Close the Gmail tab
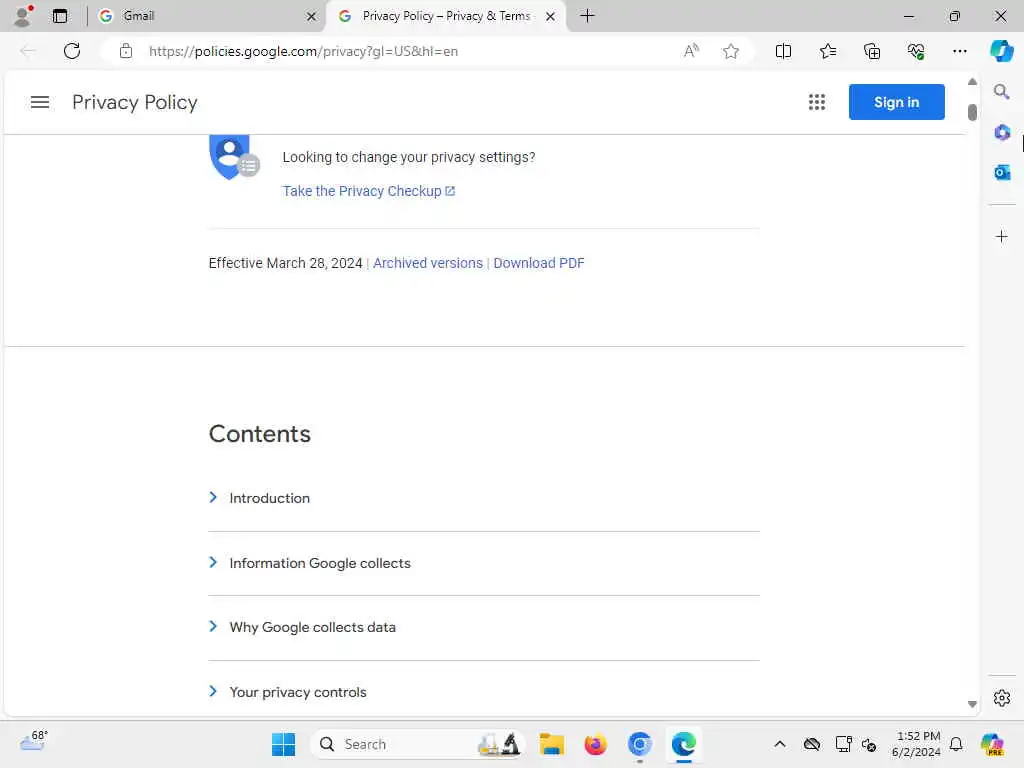1024x768 pixels. tap(312, 16)
